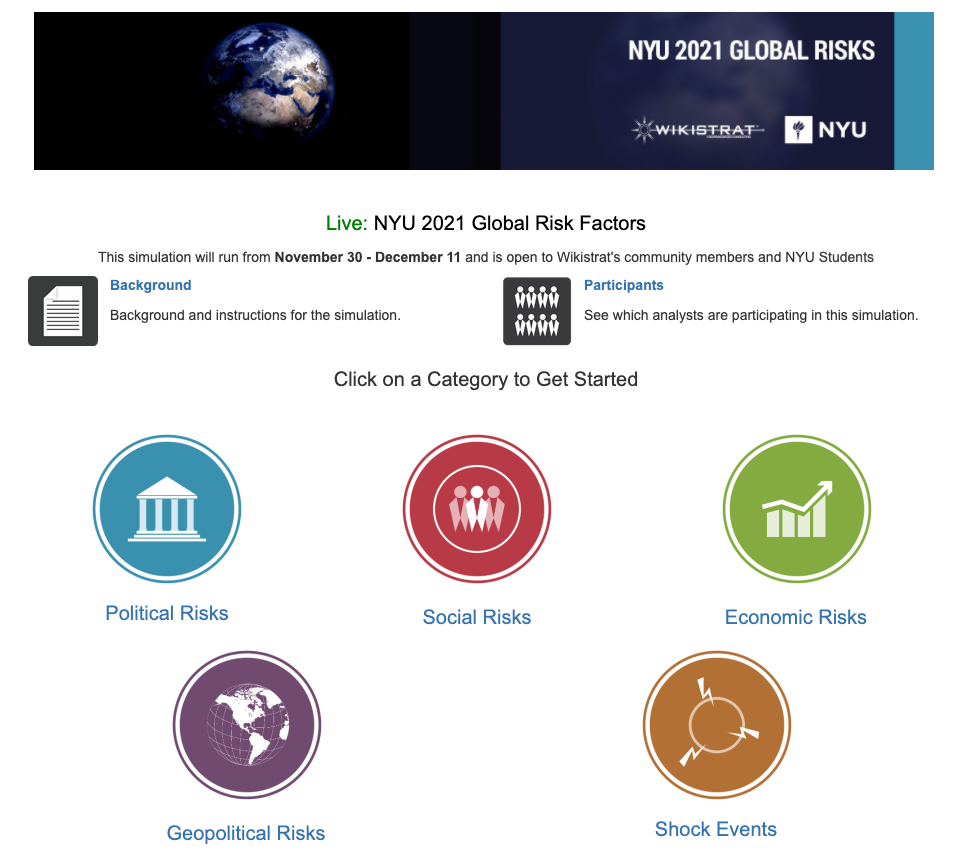The height and width of the screenshot is (854, 958).
Task: Open the Background link
Action: tap(150, 285)
